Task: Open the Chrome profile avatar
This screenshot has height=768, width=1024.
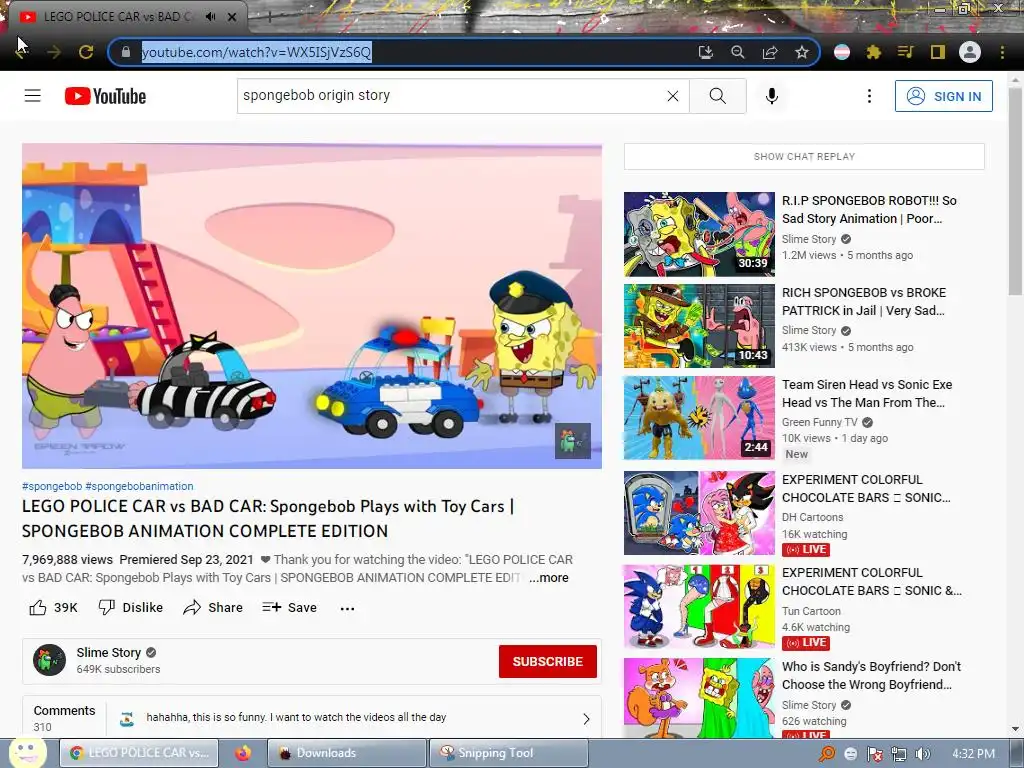Action: [x=970, y=52]
